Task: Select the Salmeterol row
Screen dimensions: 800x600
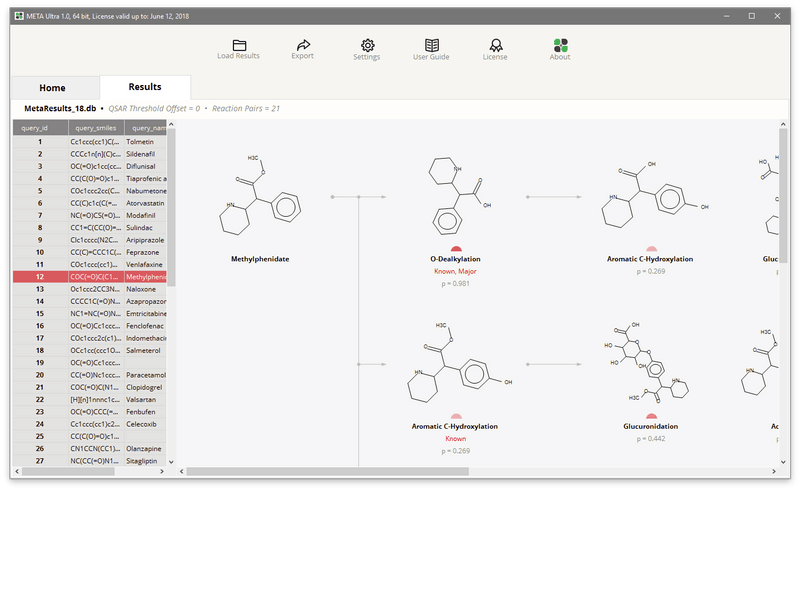Action: coord(90,350)
